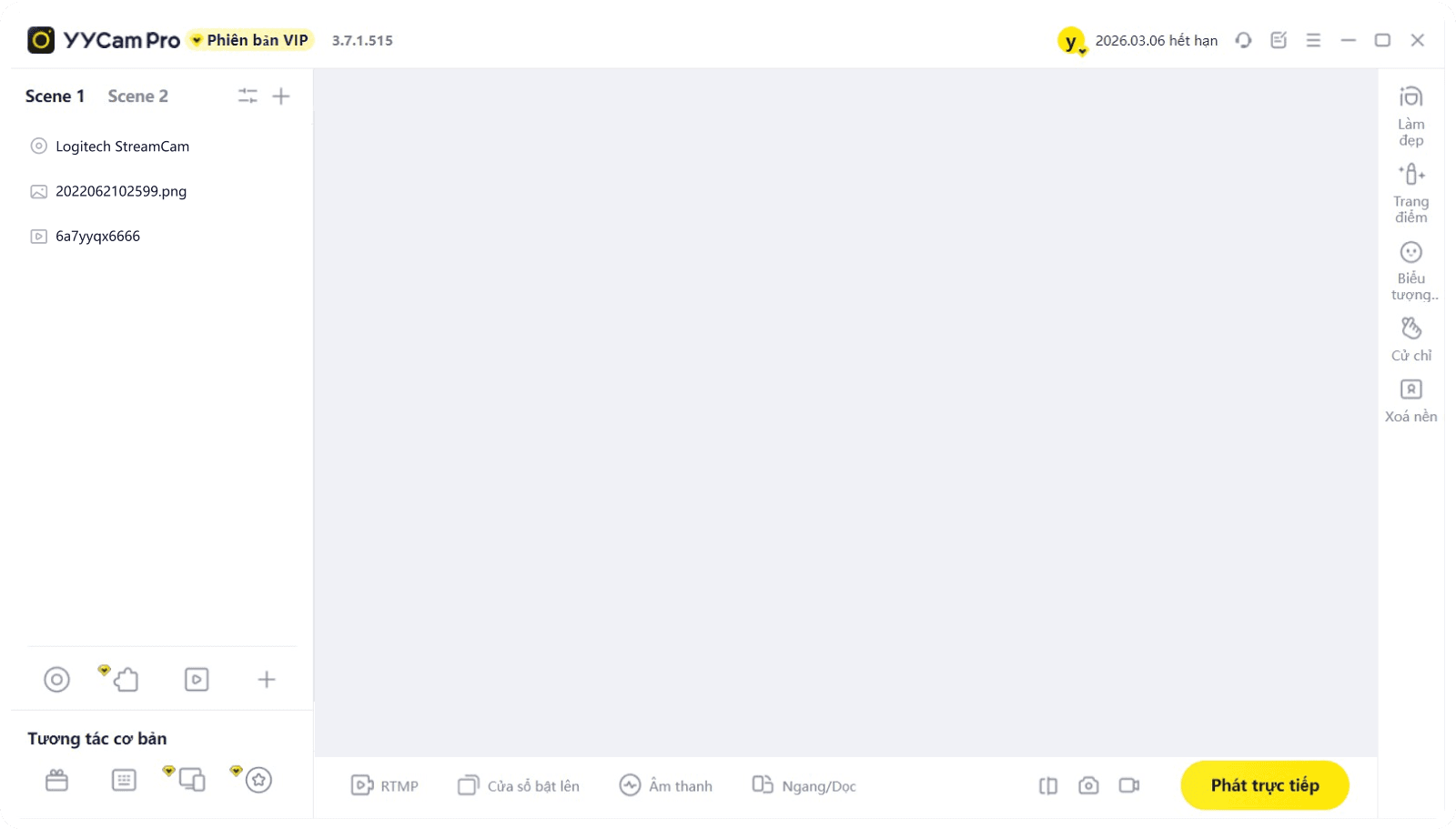
Task: Select the Scene 1 tab
Action: click(x=55, y=96)
